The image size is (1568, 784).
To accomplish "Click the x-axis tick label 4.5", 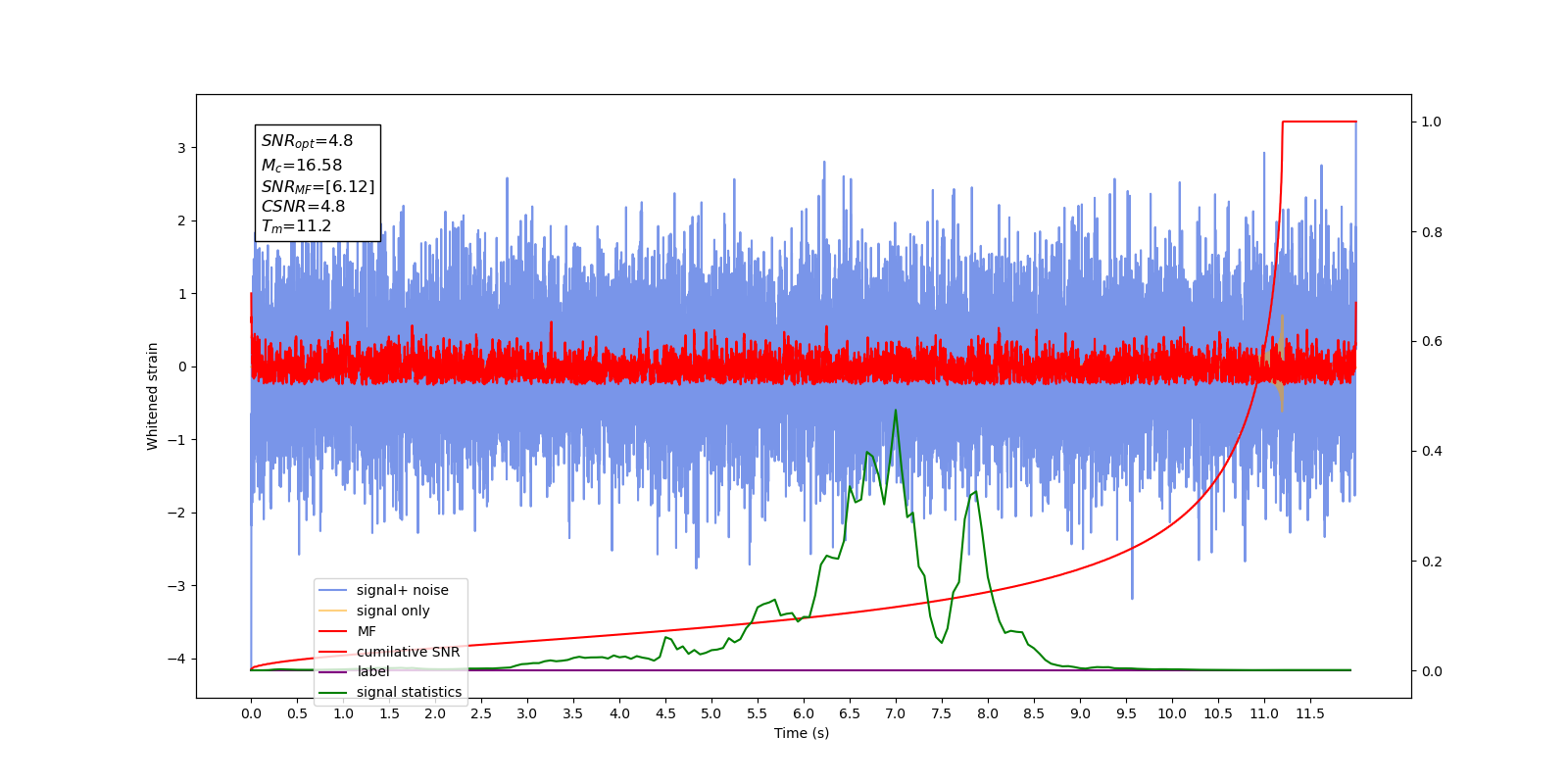I will tap(665, 713).
